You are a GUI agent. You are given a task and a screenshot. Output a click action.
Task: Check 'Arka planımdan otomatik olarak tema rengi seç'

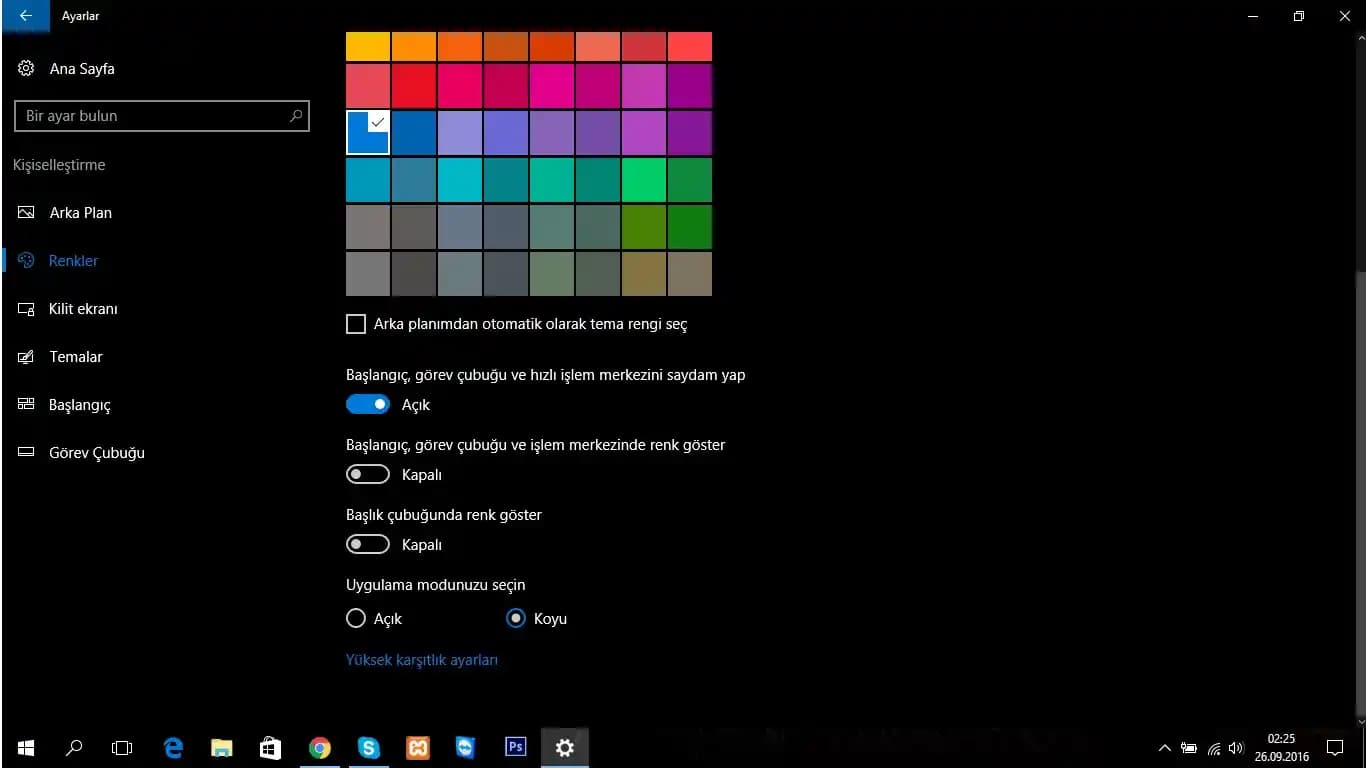pyautogui.click(x=356, y=324)
